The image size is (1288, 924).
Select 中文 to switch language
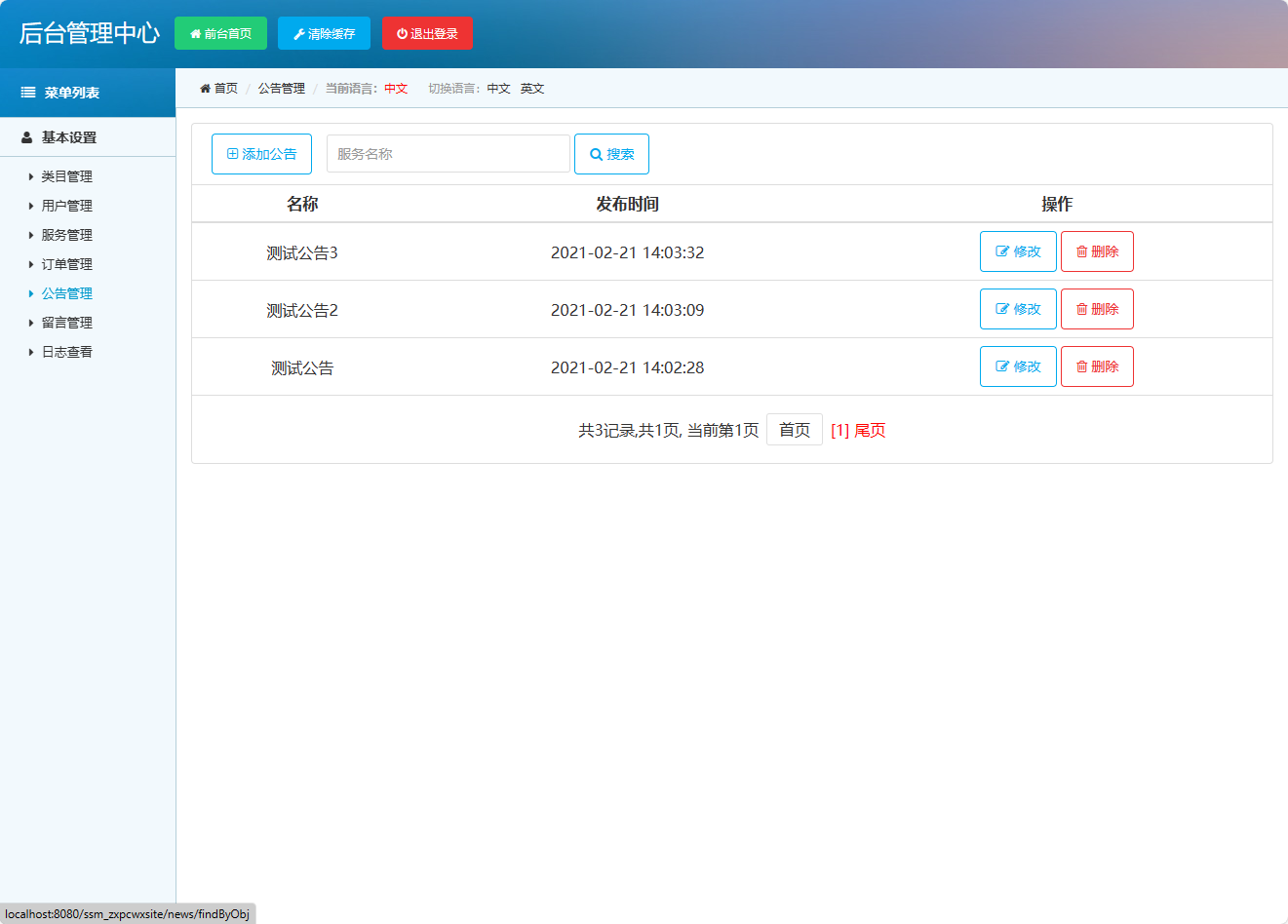tap(499, 88)
